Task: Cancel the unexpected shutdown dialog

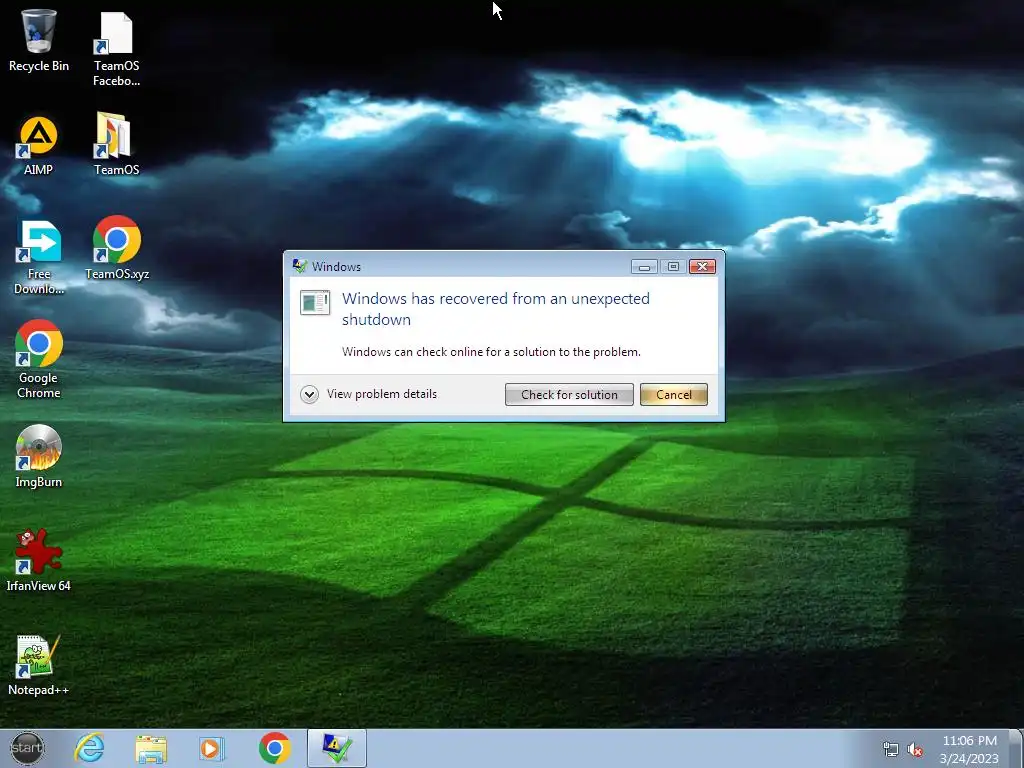Action: pos(674,394)
